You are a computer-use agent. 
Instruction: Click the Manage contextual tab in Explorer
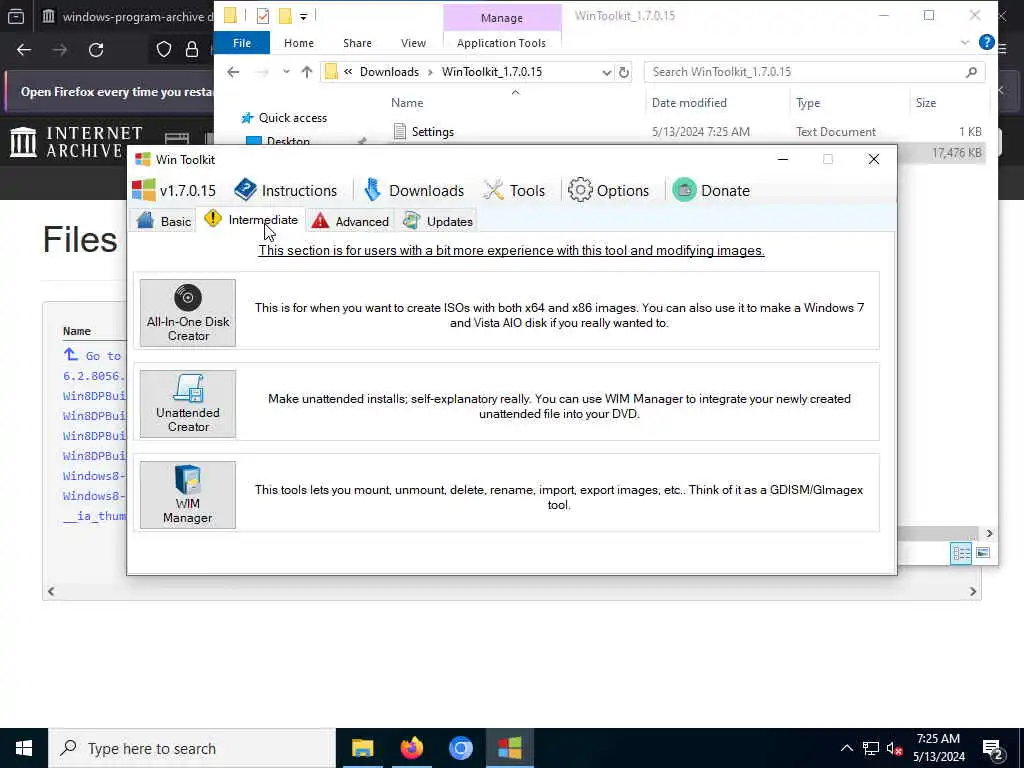502,18
